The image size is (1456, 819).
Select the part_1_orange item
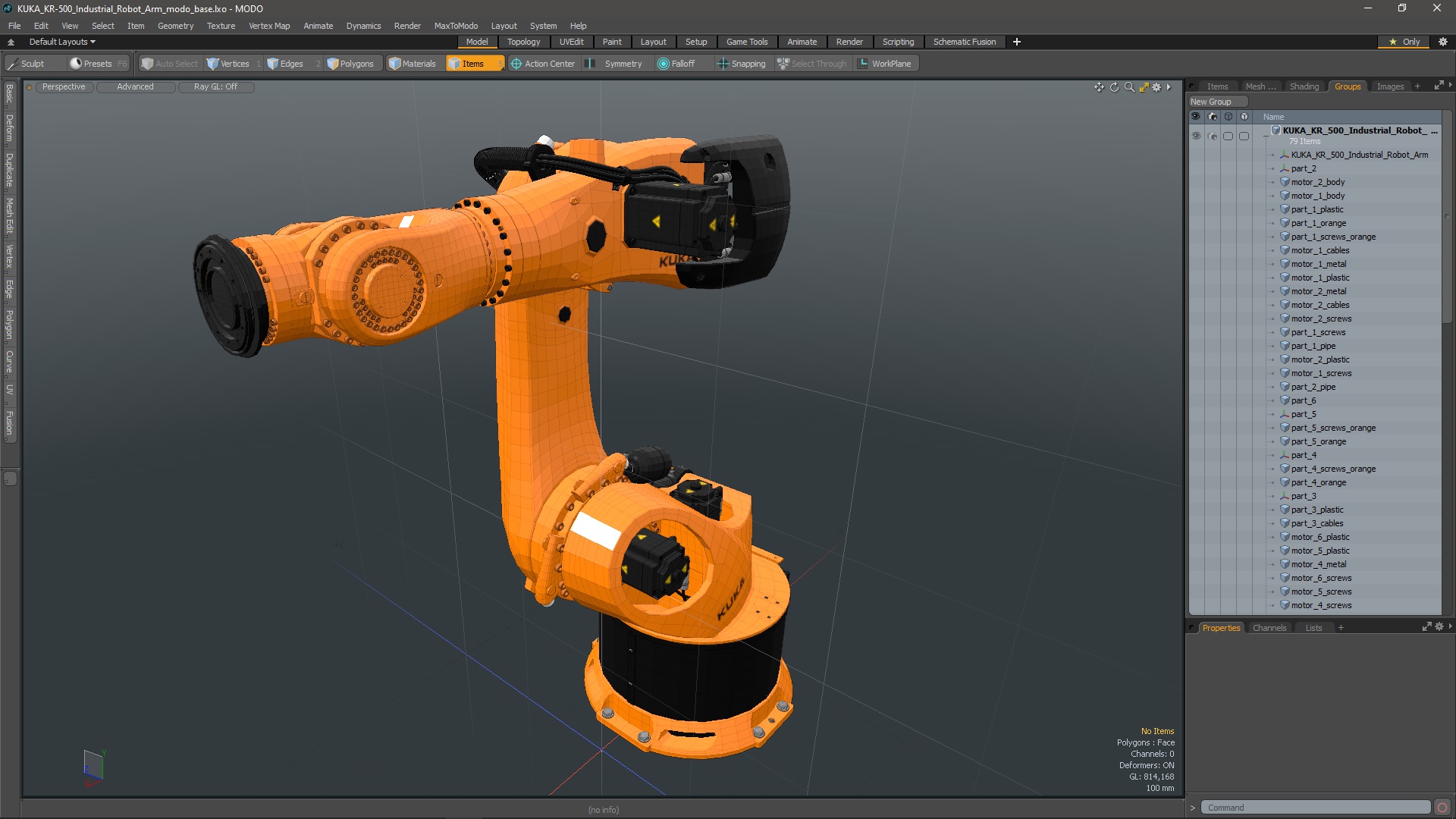(1319, 223)
